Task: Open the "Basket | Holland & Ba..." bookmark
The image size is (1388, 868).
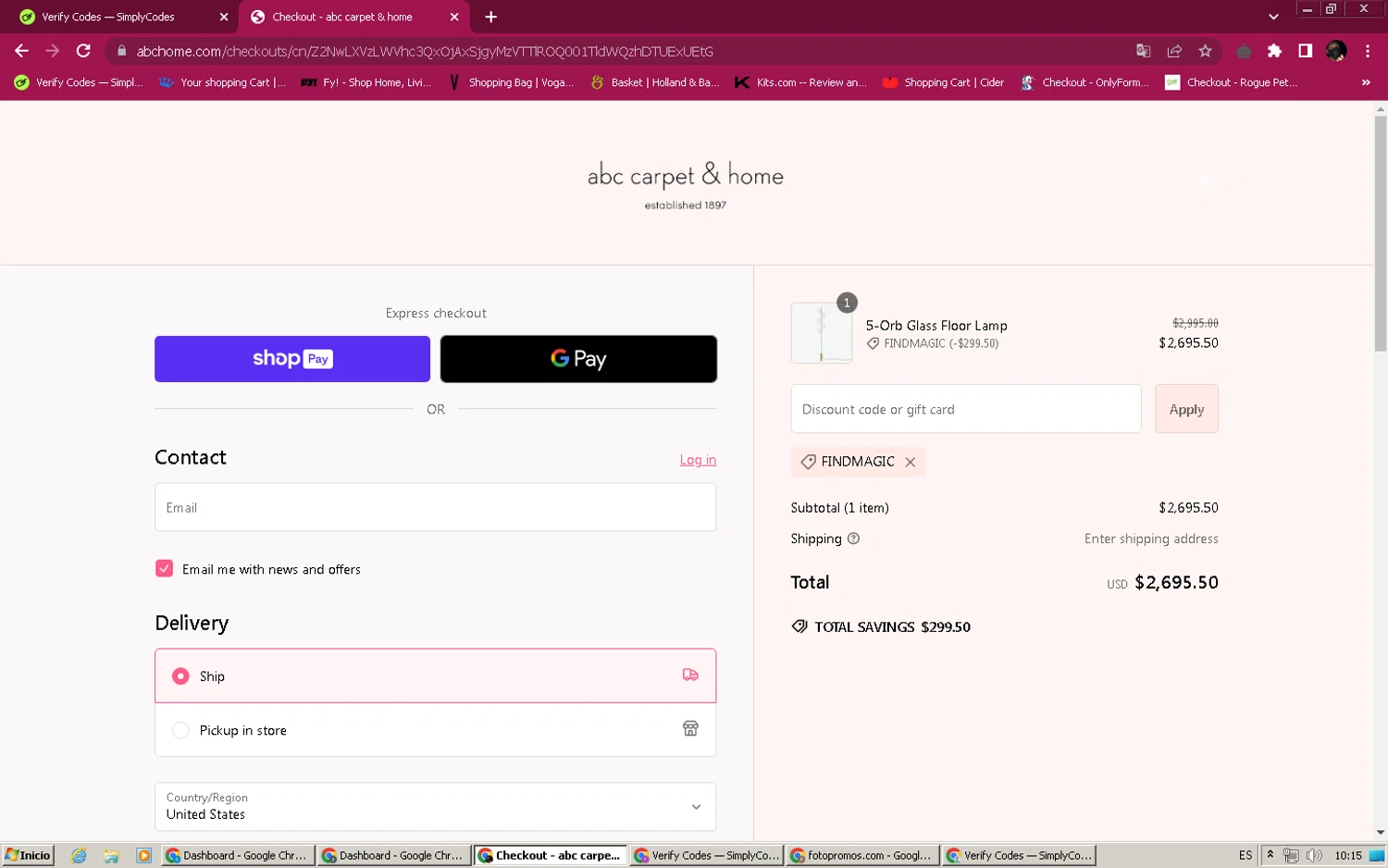Action: [655, 82]
